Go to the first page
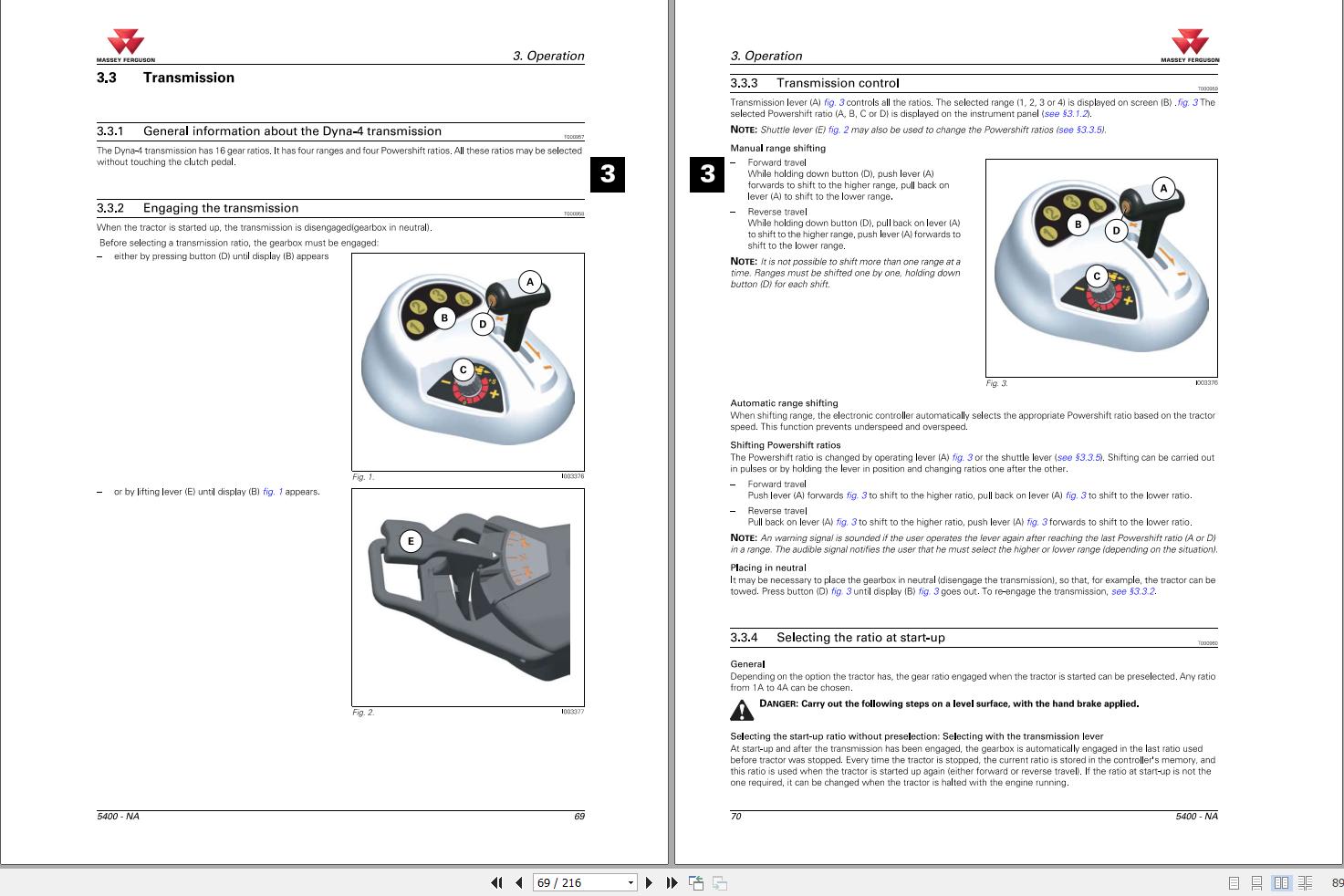This screenshot has height=896, width=1344. 496,882
